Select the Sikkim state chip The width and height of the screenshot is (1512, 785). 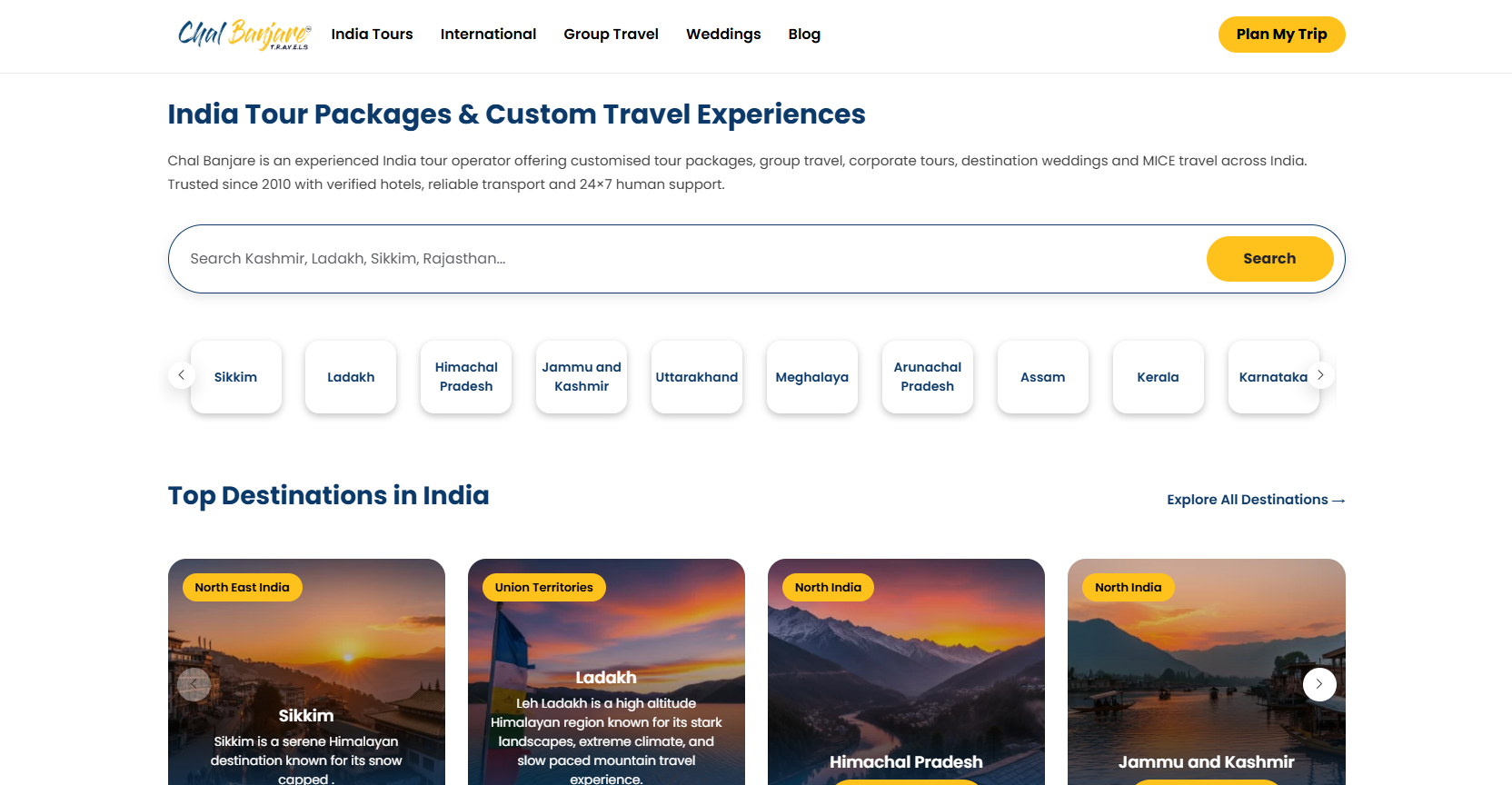(x=235, y=377)
